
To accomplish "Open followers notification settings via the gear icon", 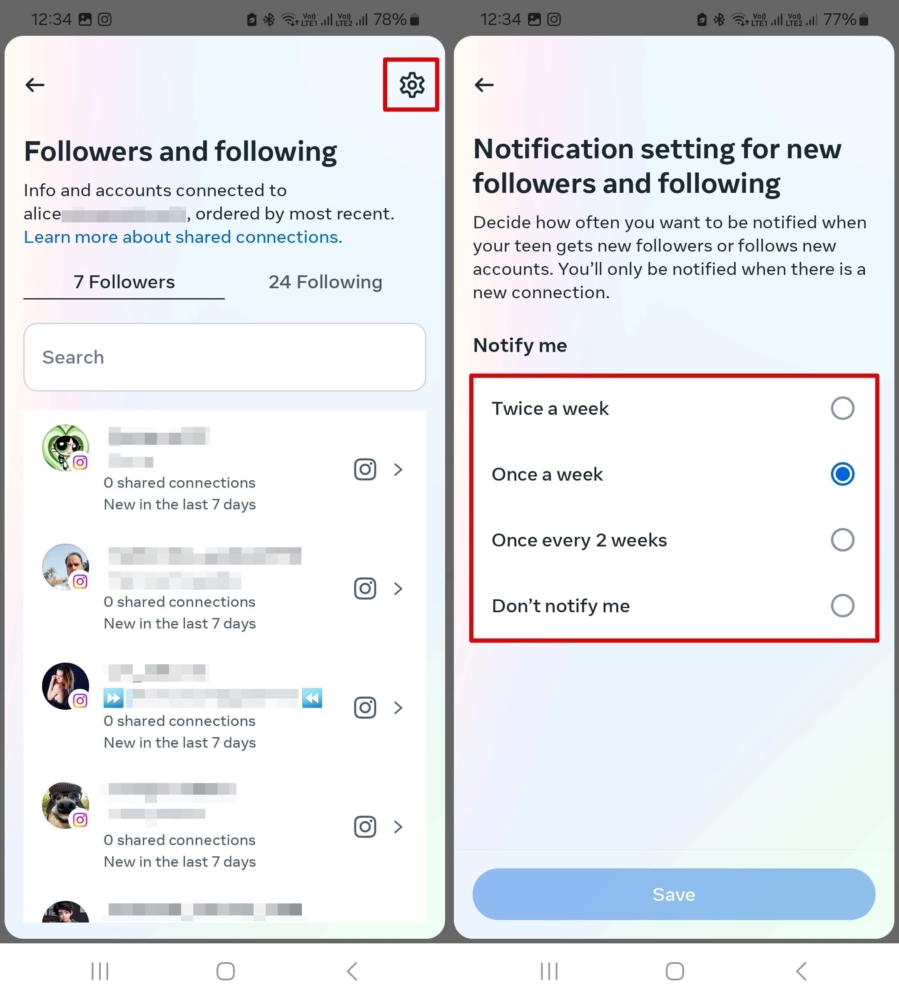I will (410, 85).
